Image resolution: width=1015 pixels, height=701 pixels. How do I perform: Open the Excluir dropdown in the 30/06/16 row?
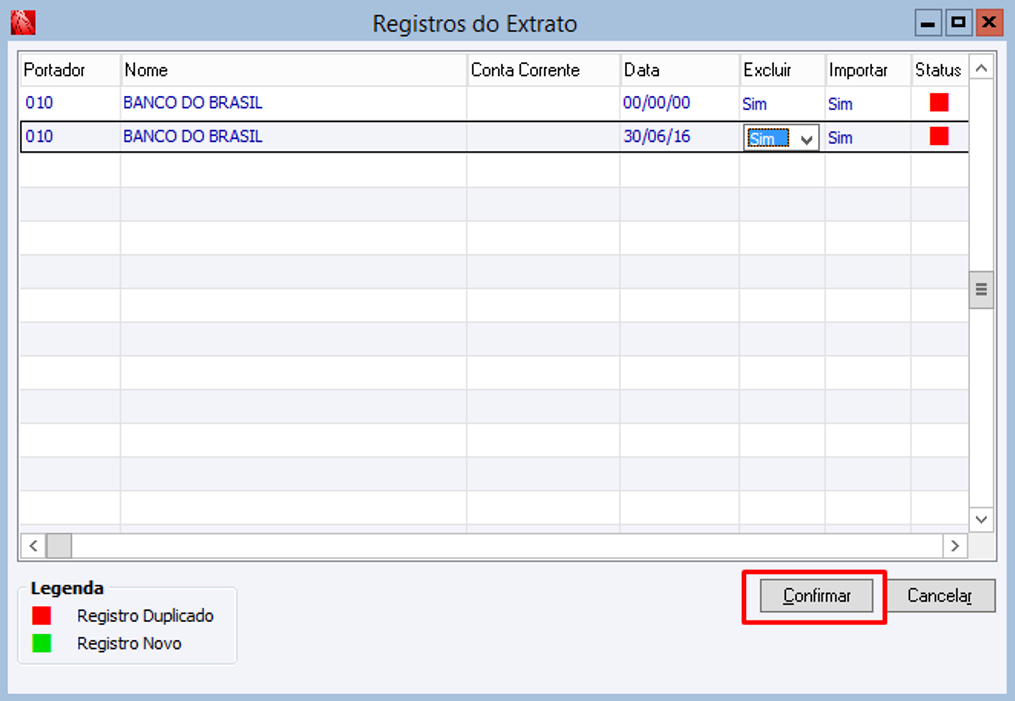(807, 139)
